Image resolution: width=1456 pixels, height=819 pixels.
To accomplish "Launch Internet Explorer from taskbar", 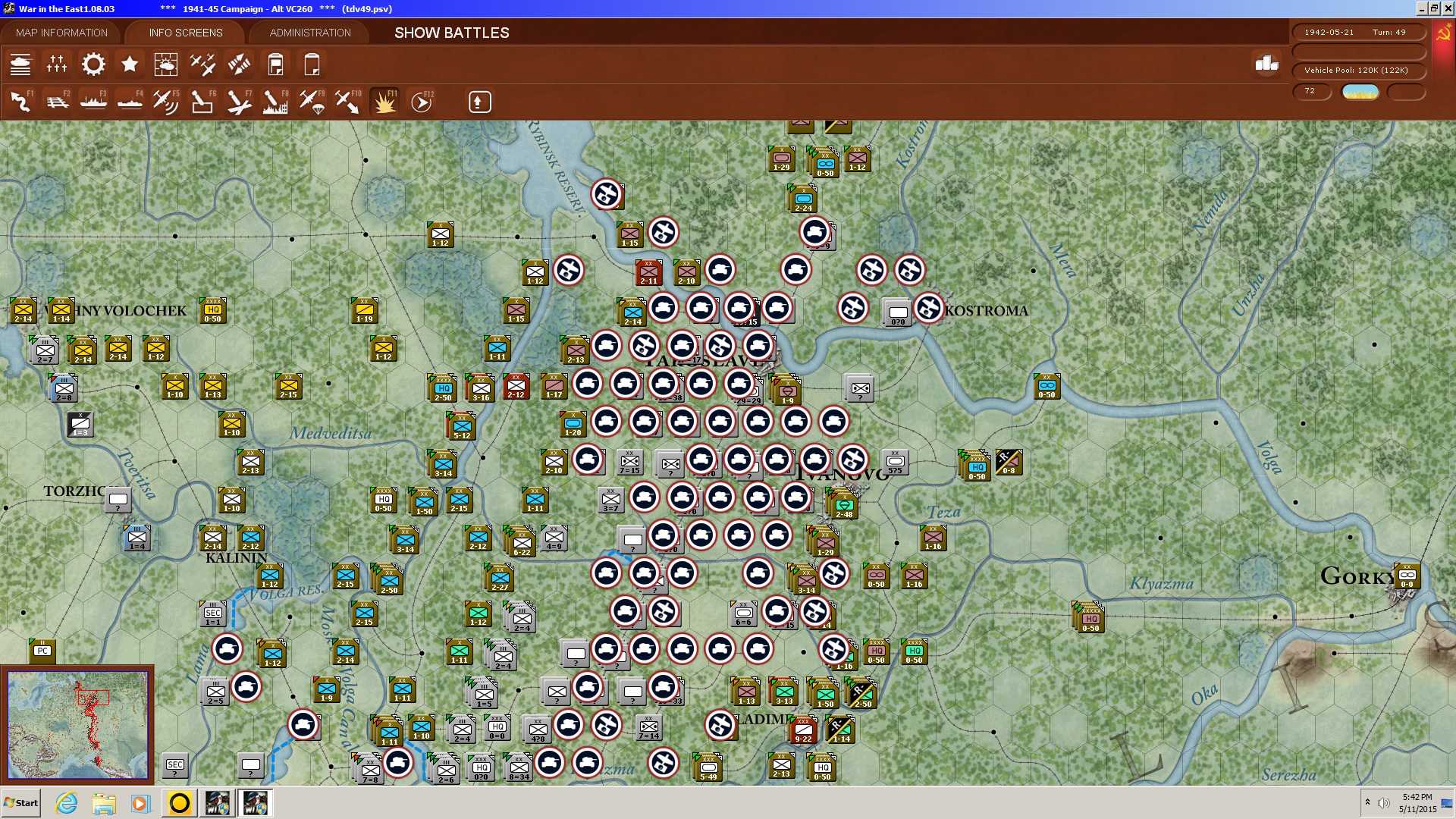I will (67, 803).
